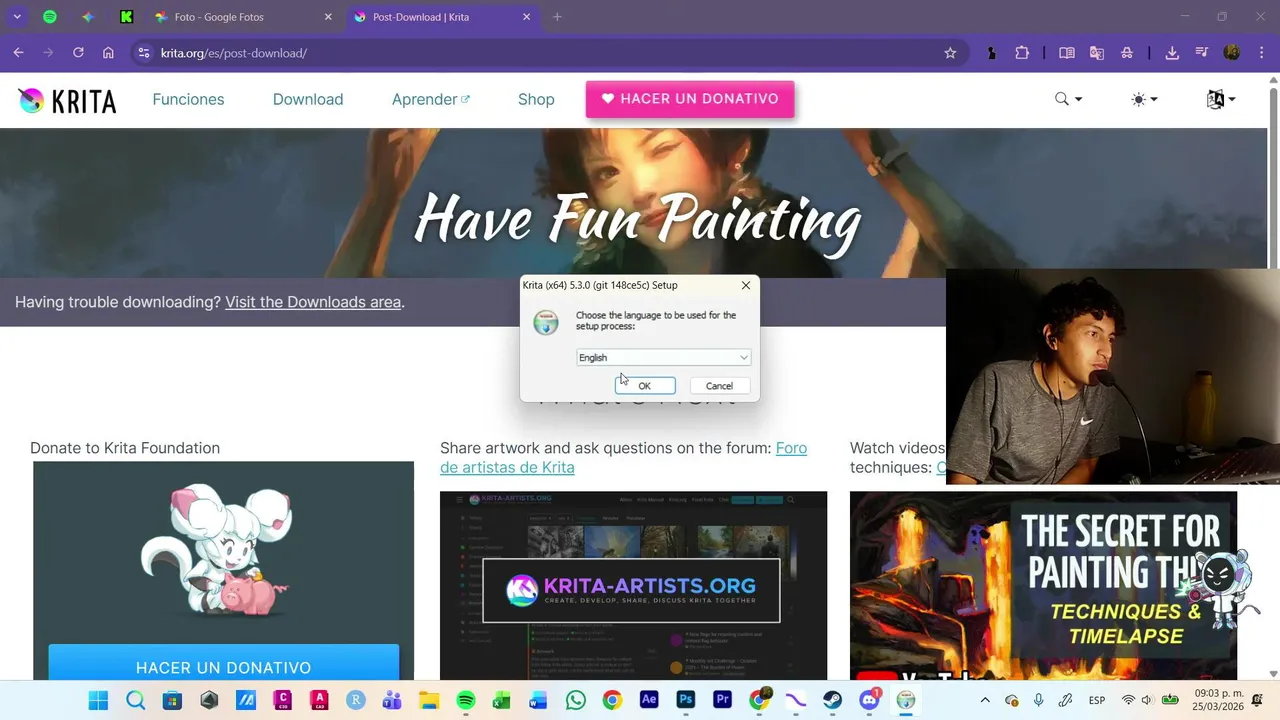Open the taskbar clock and date
This screenshot has height=720, width=1280.
coord(1218,700)
